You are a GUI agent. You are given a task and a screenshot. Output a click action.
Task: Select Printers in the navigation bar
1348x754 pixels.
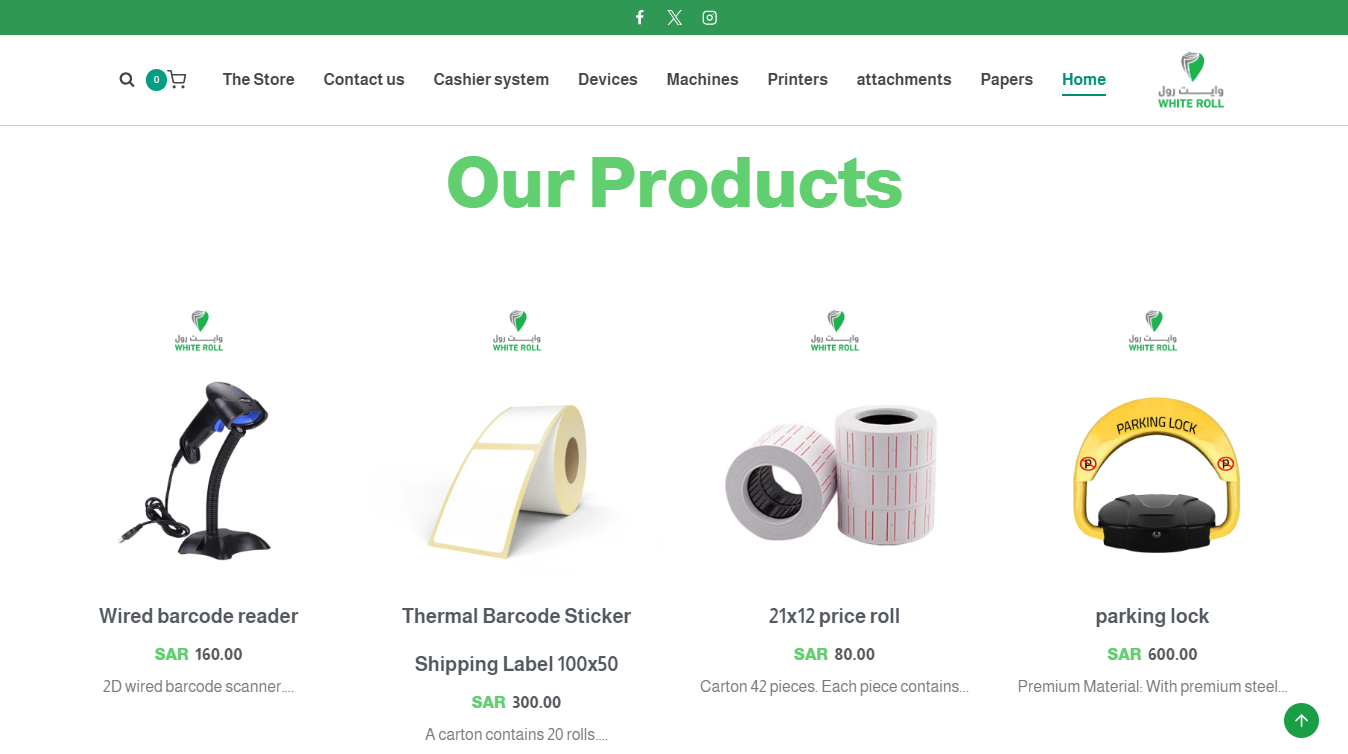[798, 79]
